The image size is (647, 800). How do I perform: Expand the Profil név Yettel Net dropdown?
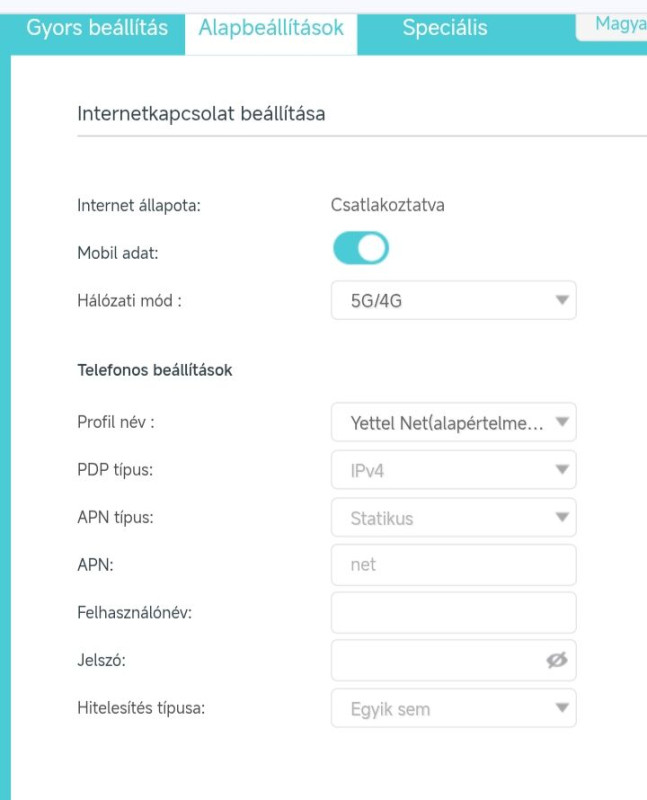(453, 422)
